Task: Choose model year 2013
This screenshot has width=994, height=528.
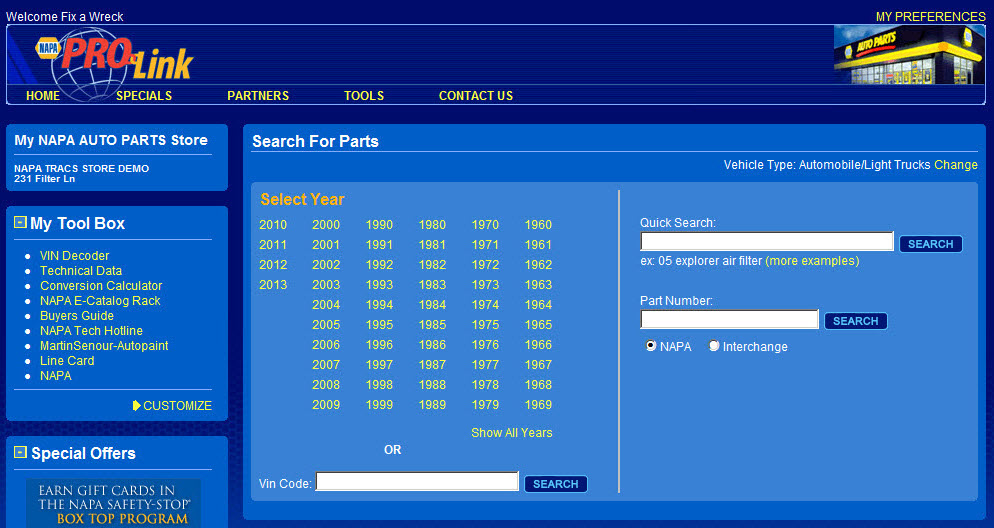Action: tap(273, 285)
